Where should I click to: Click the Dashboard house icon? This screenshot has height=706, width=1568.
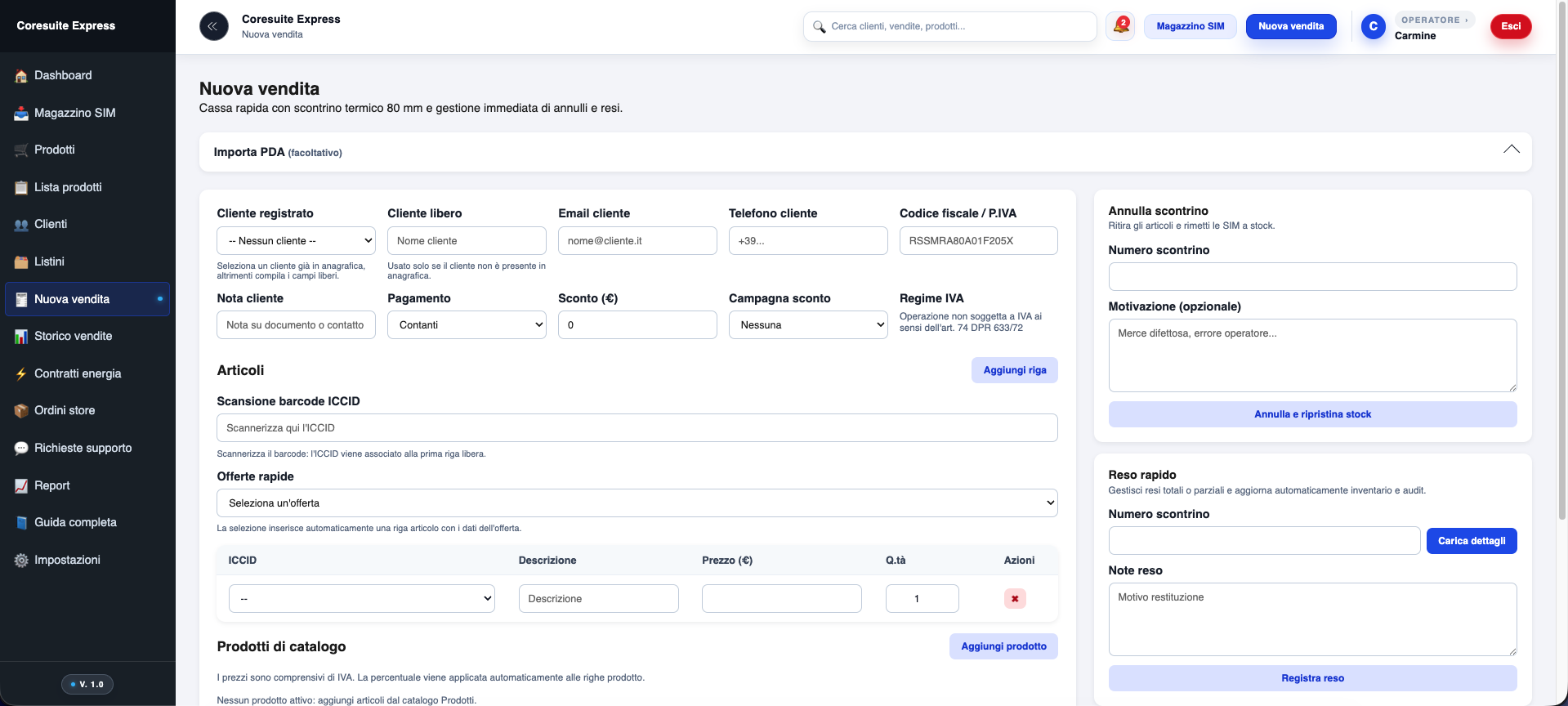pyautogui.click(x=21, y=76)
